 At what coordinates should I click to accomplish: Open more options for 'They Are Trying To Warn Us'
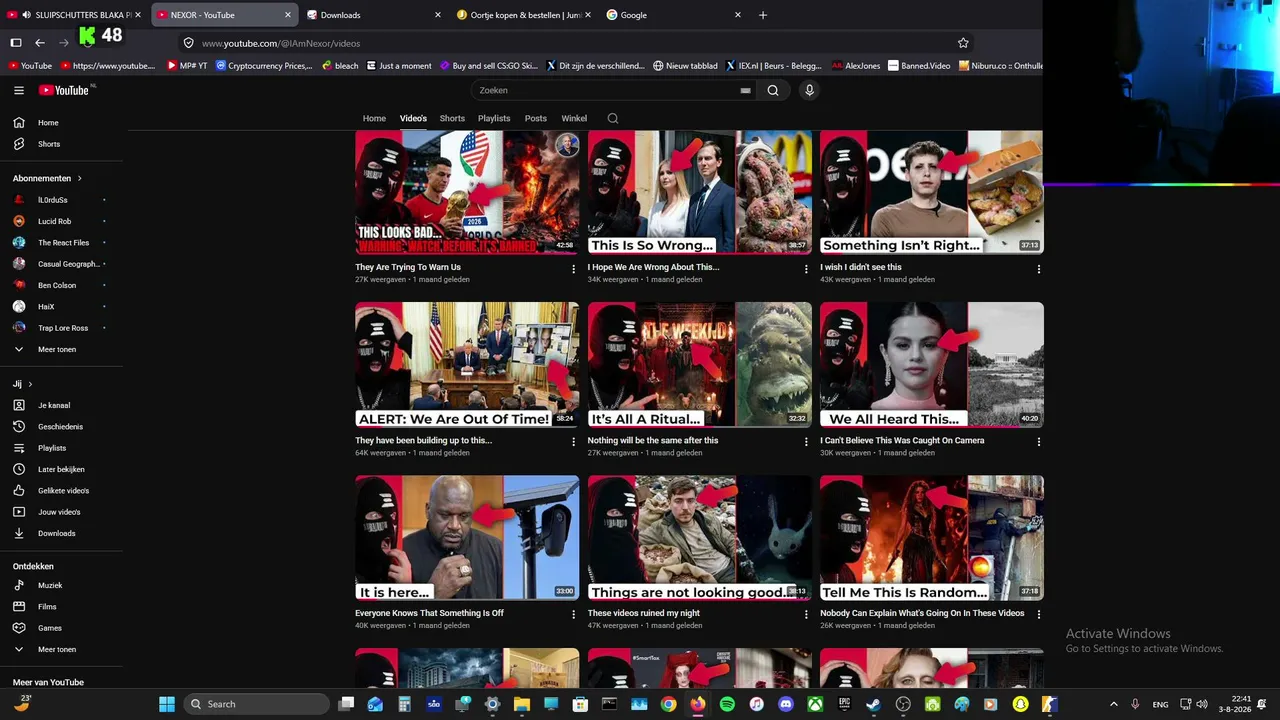[x=573, y=269]
